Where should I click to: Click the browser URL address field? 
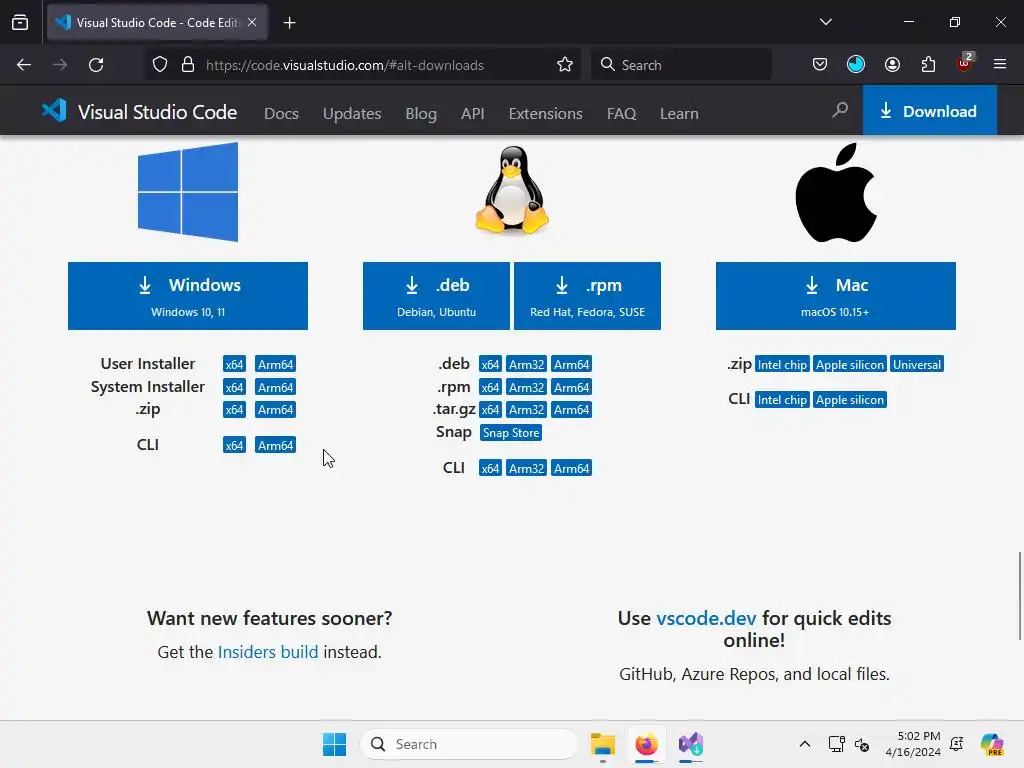coord(363,65)
